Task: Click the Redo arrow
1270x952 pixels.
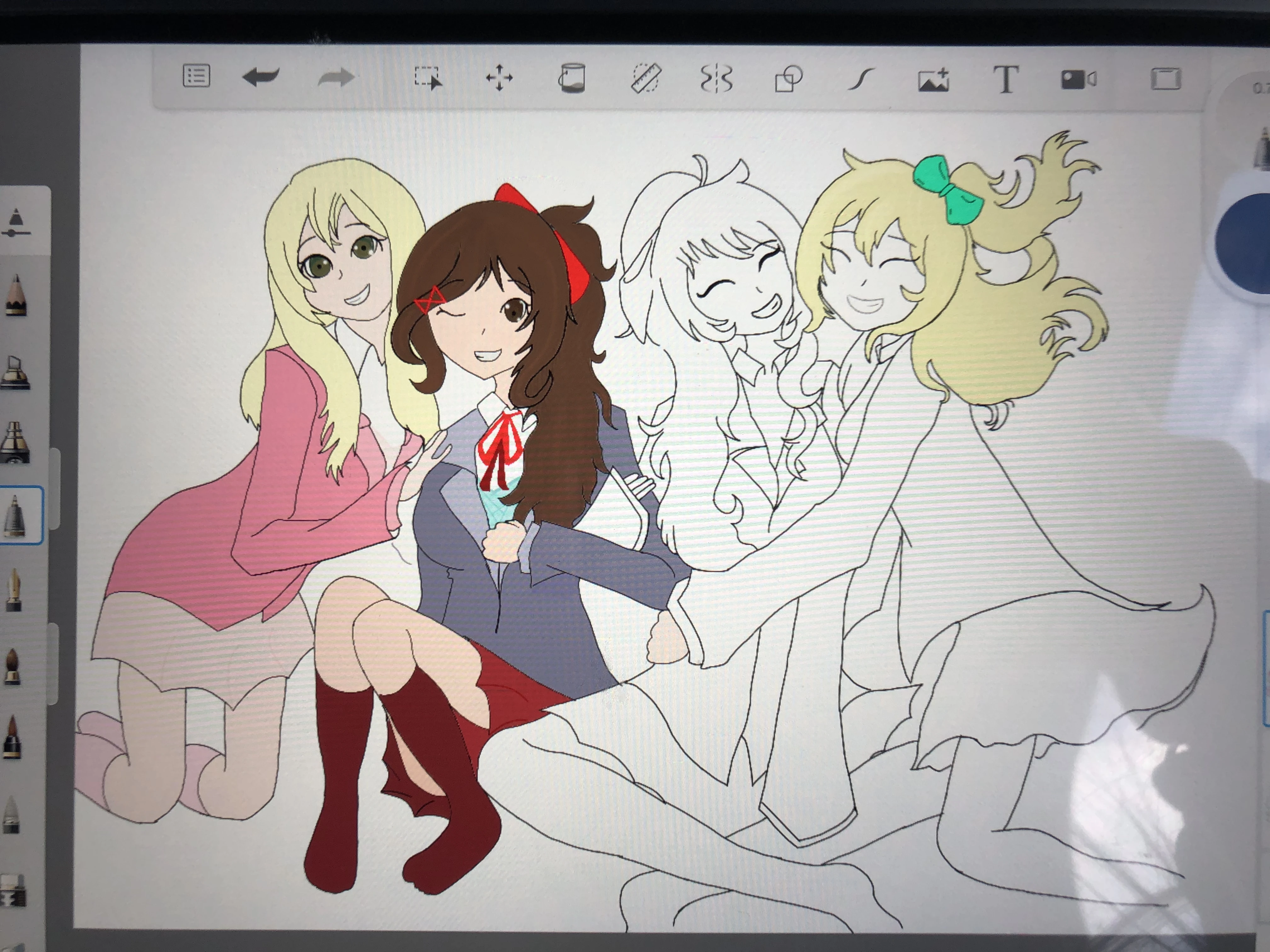Action: pos(336,77)
